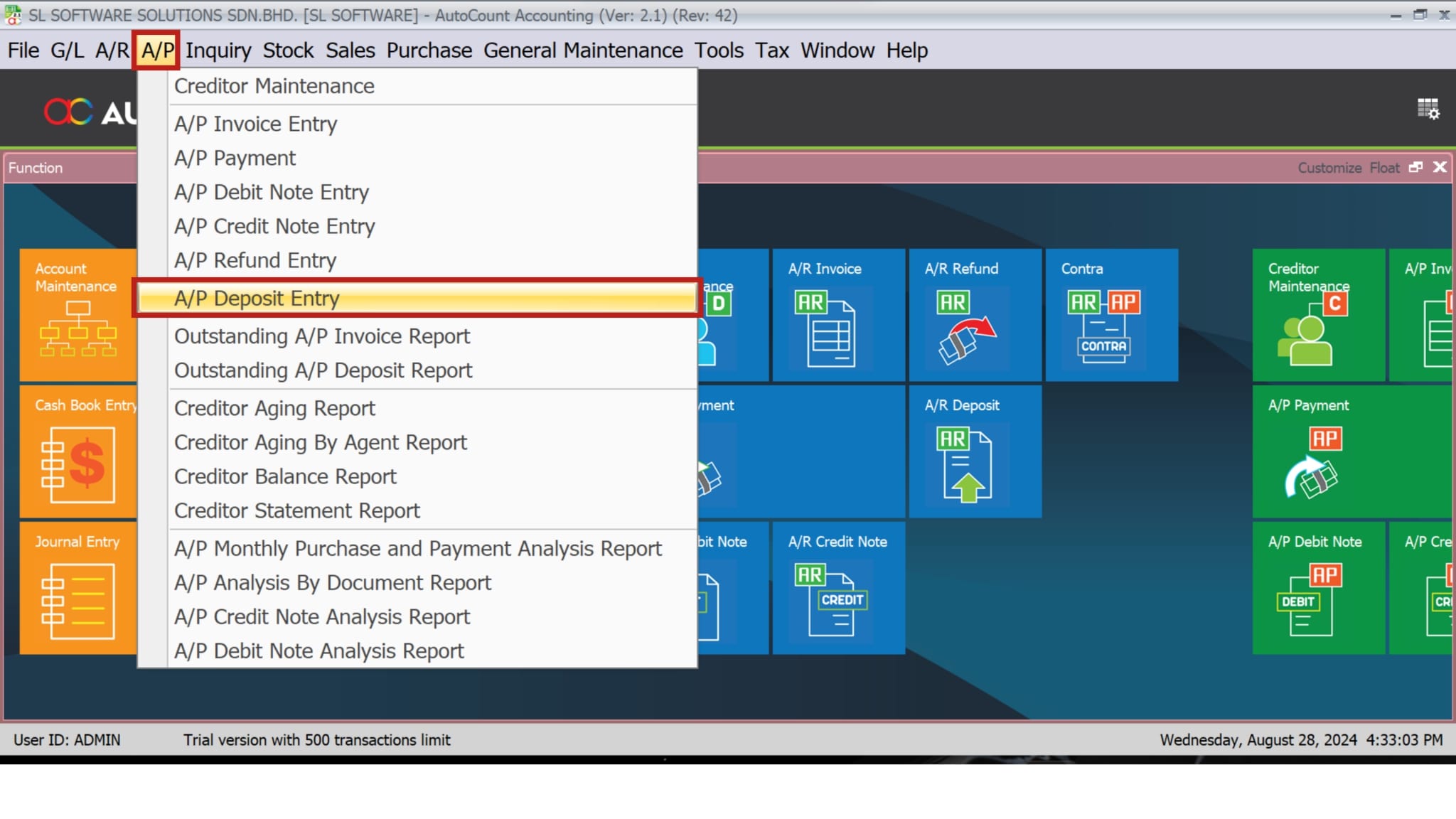1456x819 pixels.
Task: Open the Creditor Maintenance green tile
Action: point(1317,314)
